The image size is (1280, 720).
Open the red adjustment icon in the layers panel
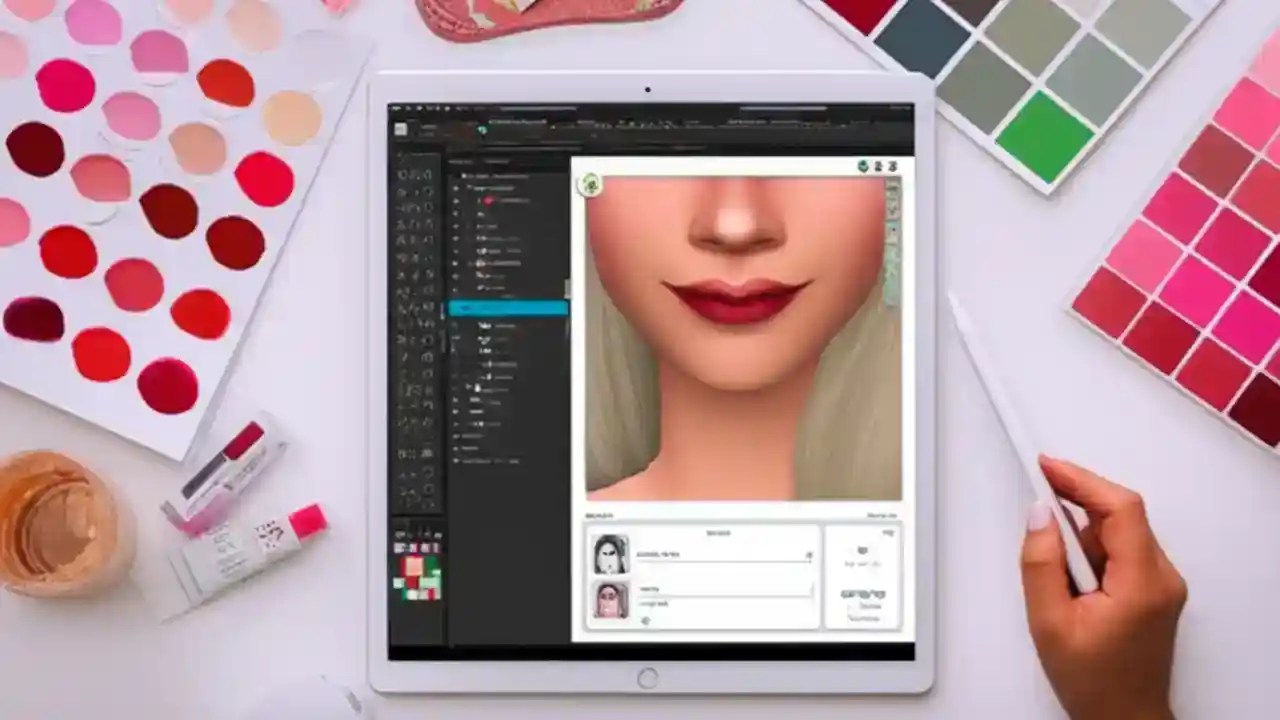pos(490,200)
